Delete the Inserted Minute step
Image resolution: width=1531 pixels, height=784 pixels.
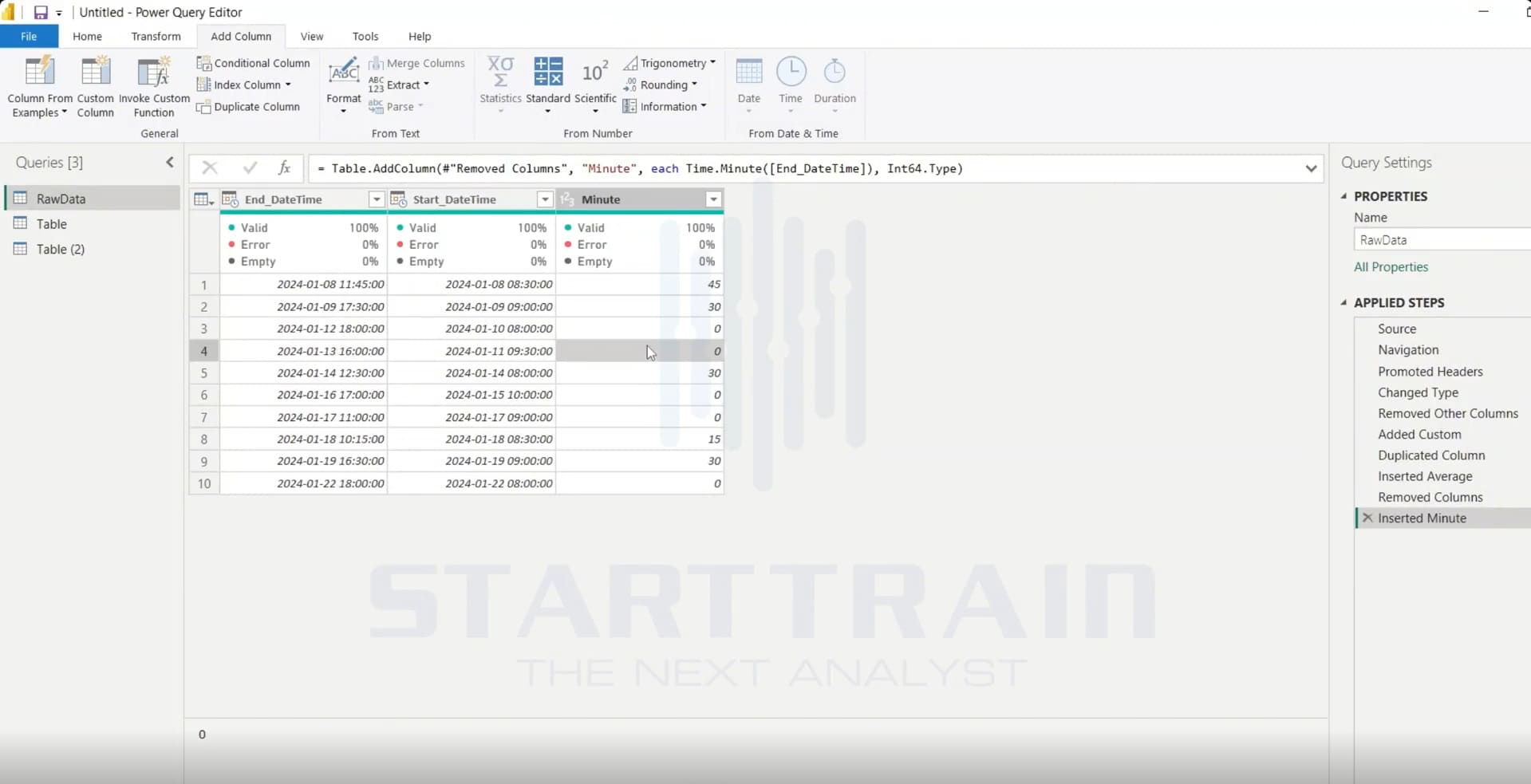[1367, 518]
